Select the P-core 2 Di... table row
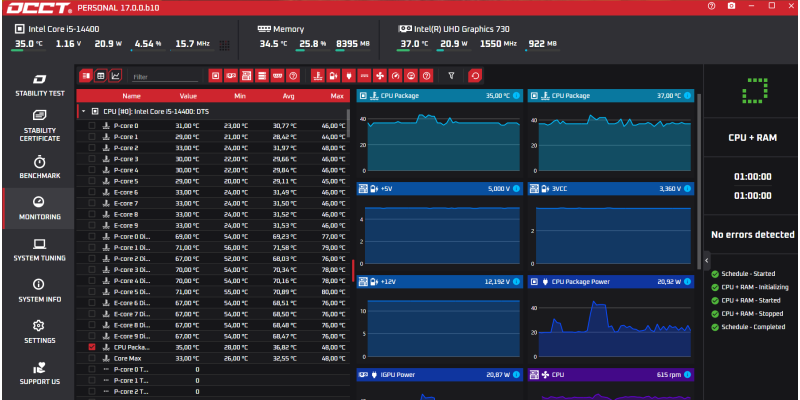Viewport: 800px width, 400px height. click(x=213, y=259)
